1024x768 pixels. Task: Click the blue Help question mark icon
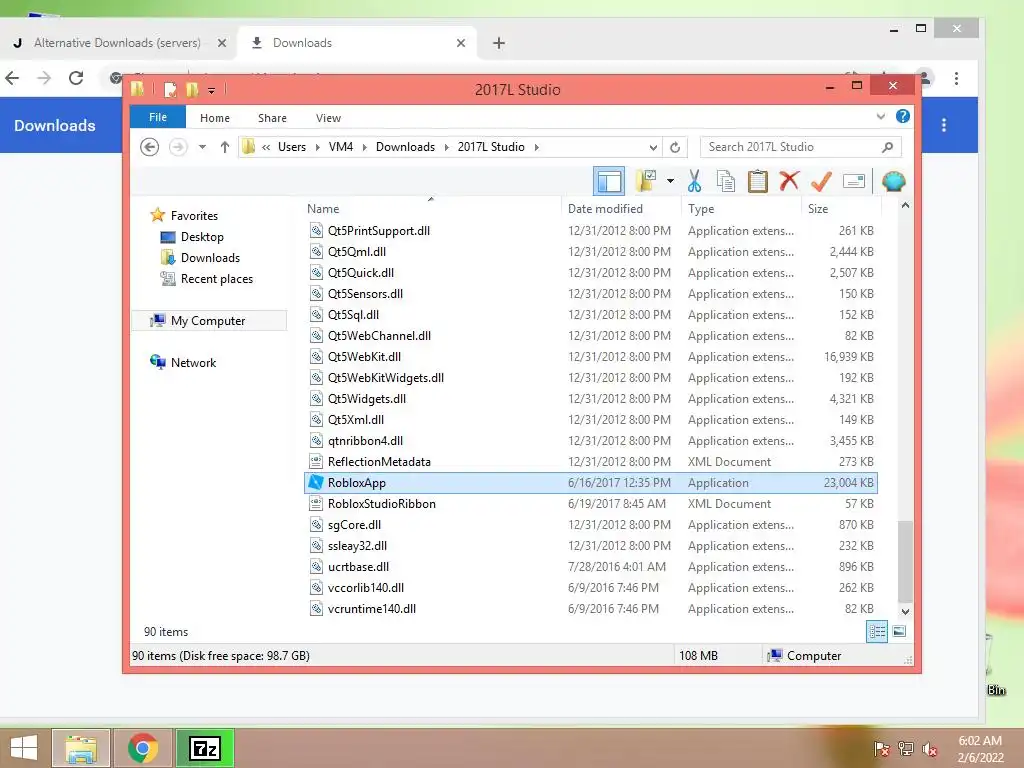point(903,116)
